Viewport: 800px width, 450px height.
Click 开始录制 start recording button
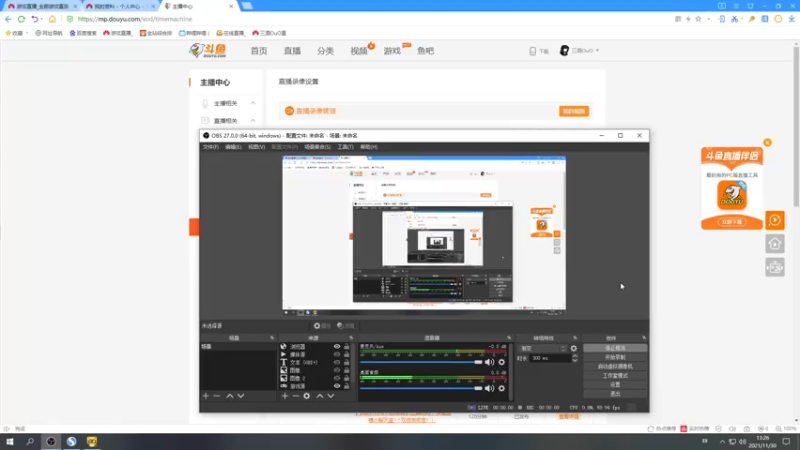click(615, 357)
